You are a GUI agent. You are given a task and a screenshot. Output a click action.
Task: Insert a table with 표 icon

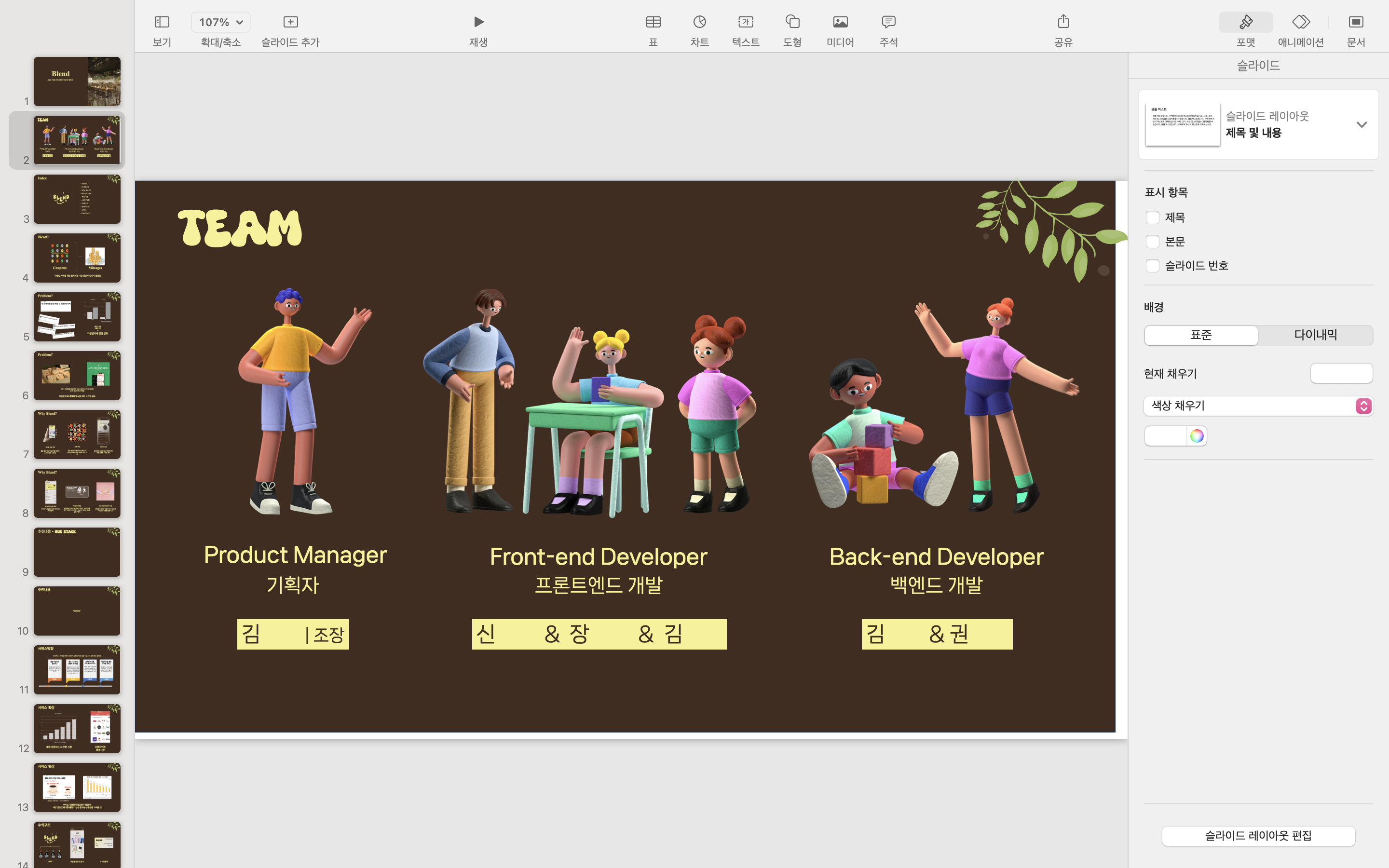pyautogui.click(x=653, y=22)
